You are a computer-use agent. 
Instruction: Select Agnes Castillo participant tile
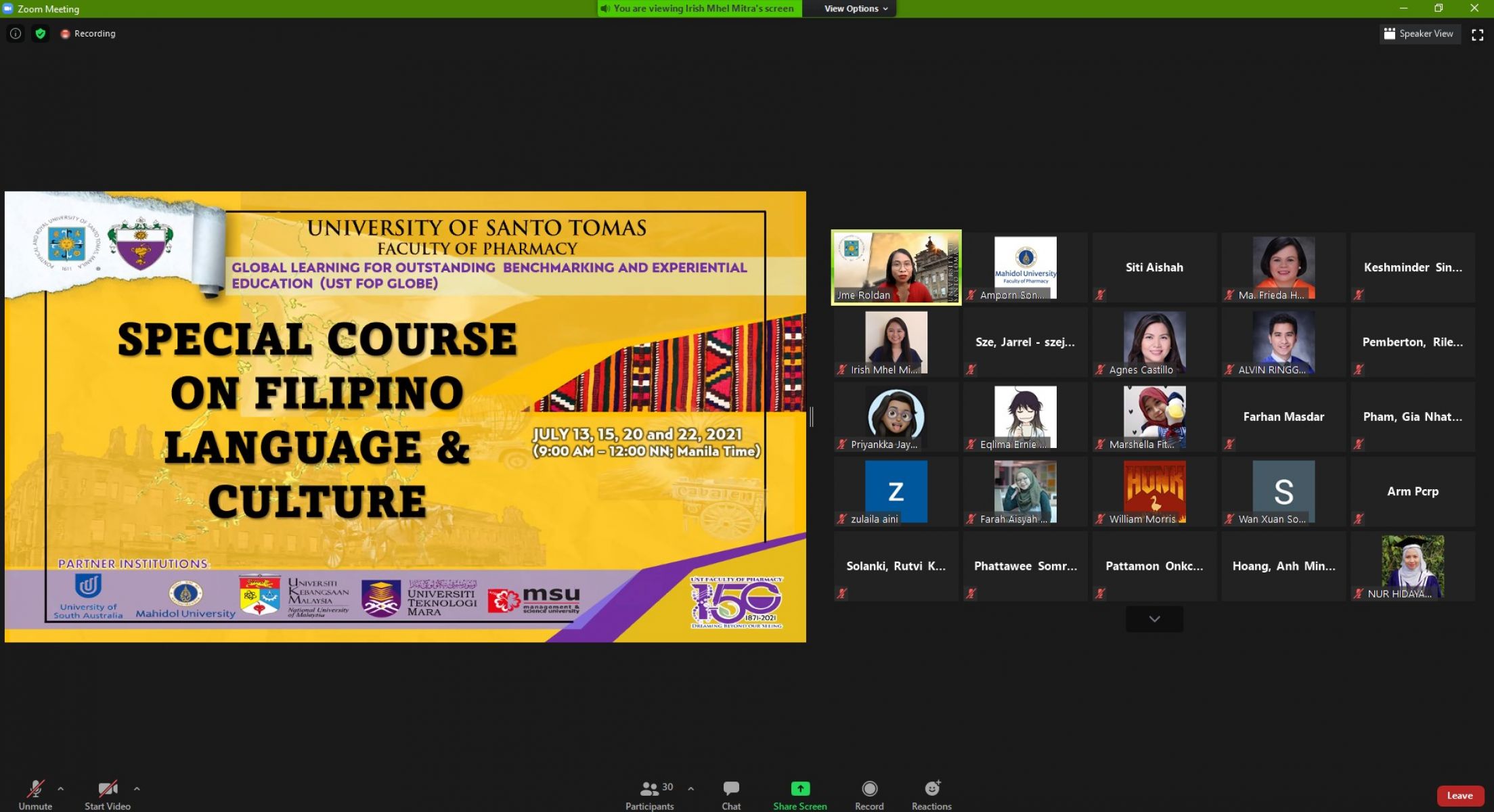1154,342
